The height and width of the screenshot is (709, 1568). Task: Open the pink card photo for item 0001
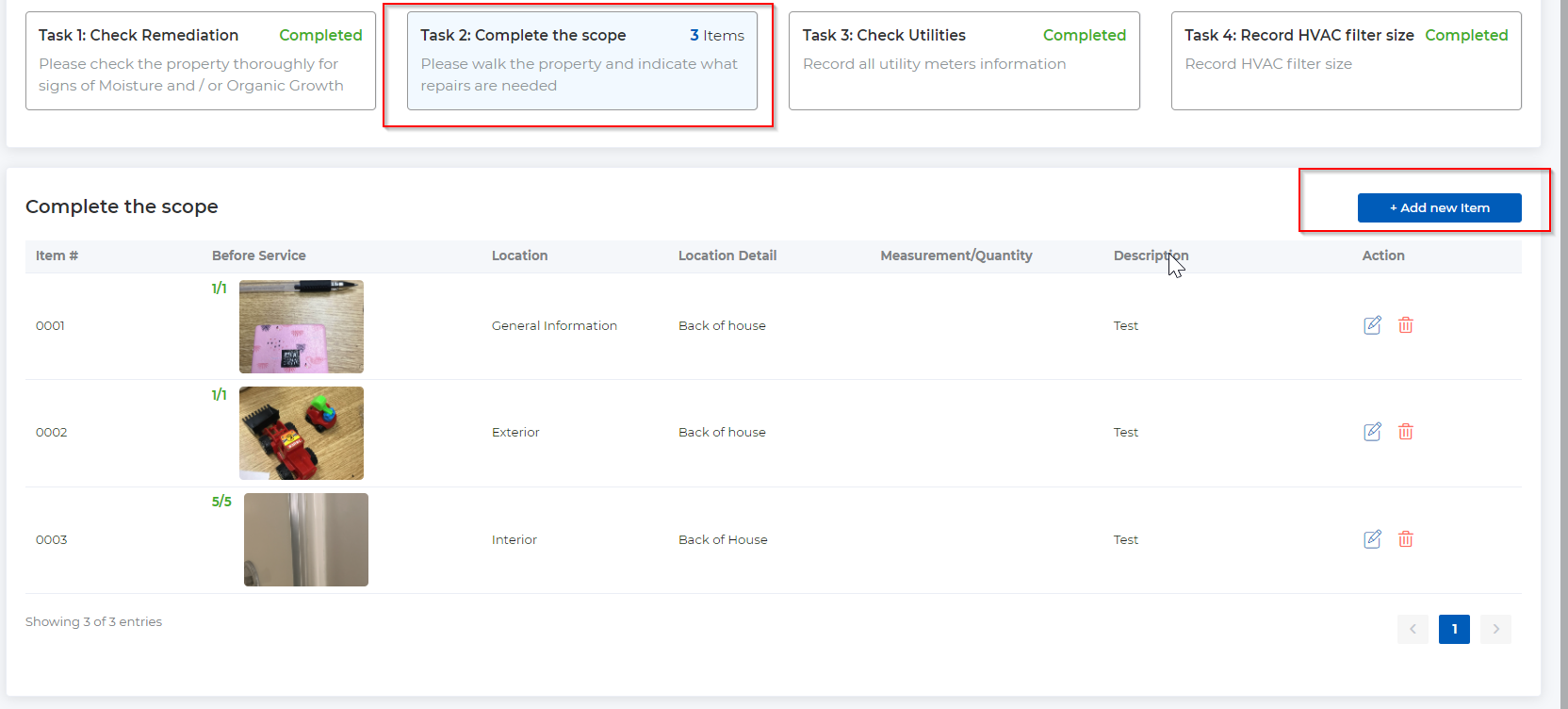pos(302,326)
